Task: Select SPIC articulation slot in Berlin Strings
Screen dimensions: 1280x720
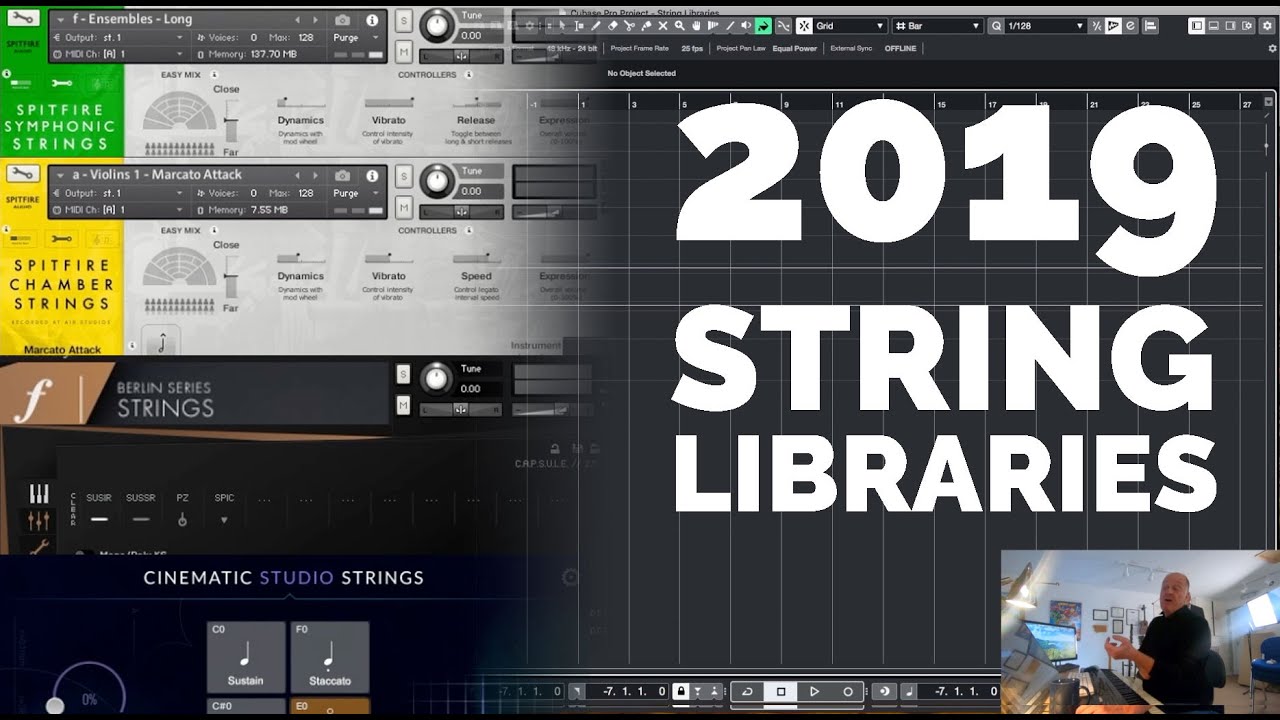Action: 224,508
